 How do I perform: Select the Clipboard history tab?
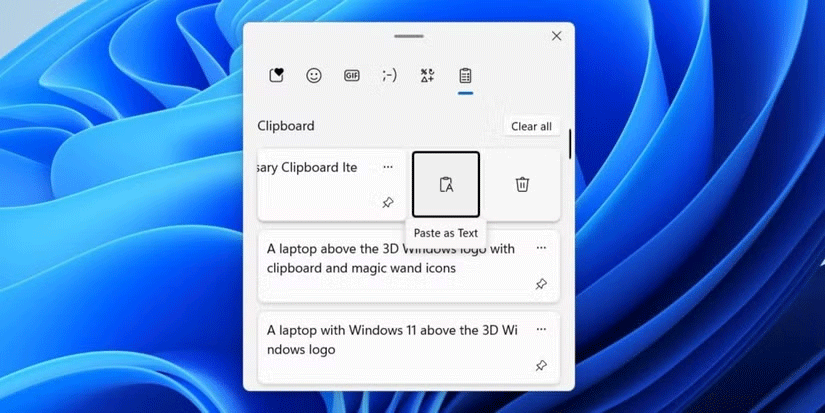[x=465, y=76]
